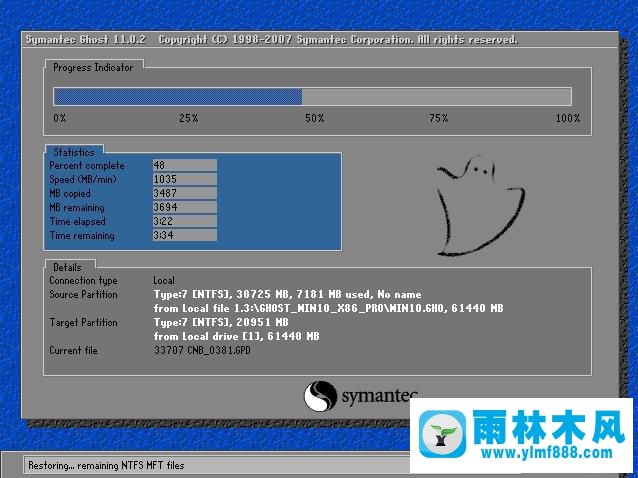Click the symantec wordmark
This screenshot has height=478, width=638.
(379, 396)
